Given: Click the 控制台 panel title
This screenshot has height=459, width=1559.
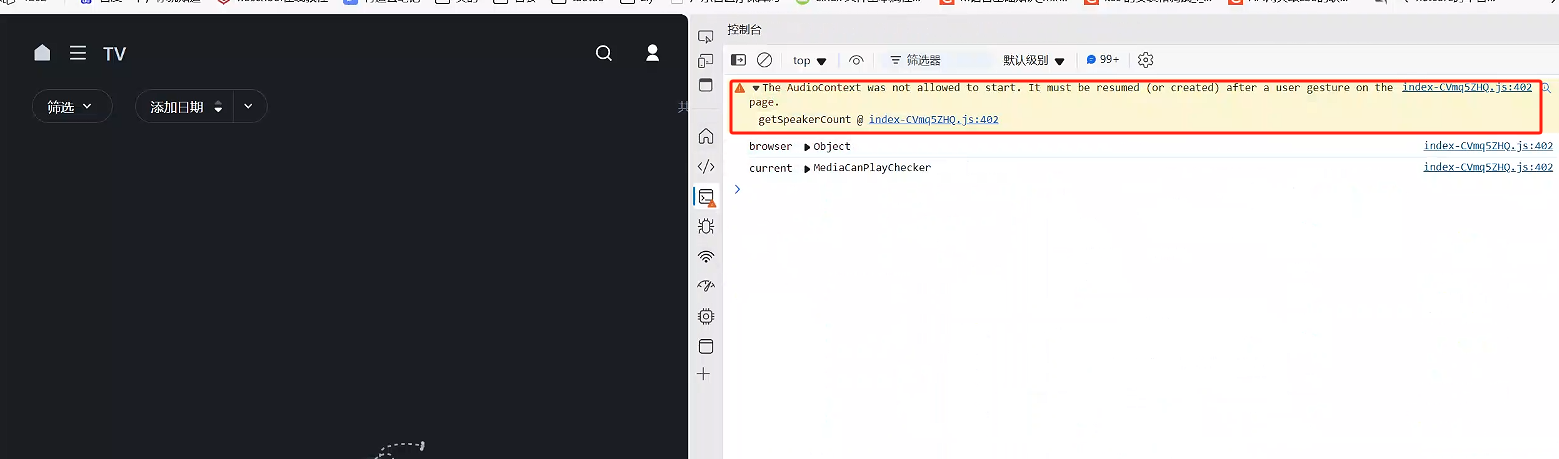Looking at the screenshot, I should click(744, 30).
